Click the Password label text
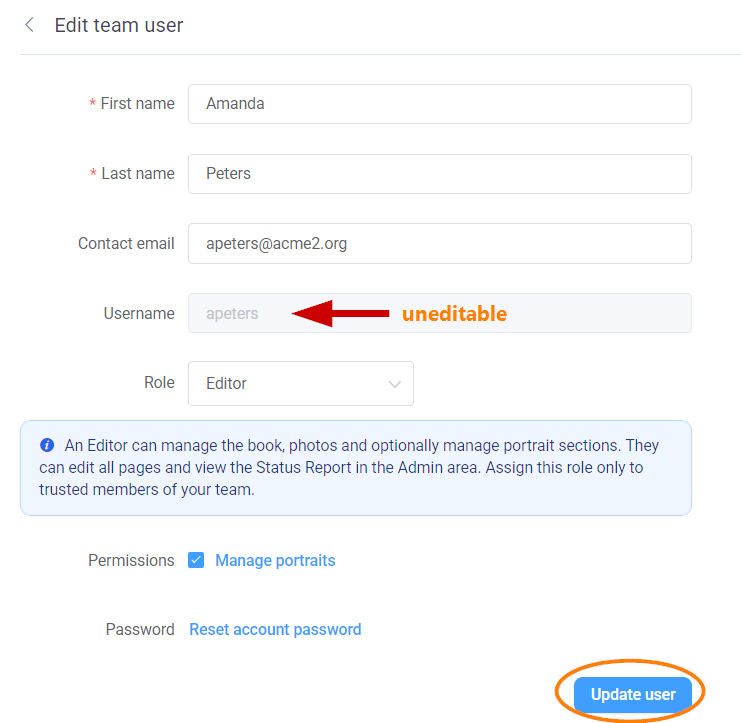741x723 pixels. [x=140, y=629]
